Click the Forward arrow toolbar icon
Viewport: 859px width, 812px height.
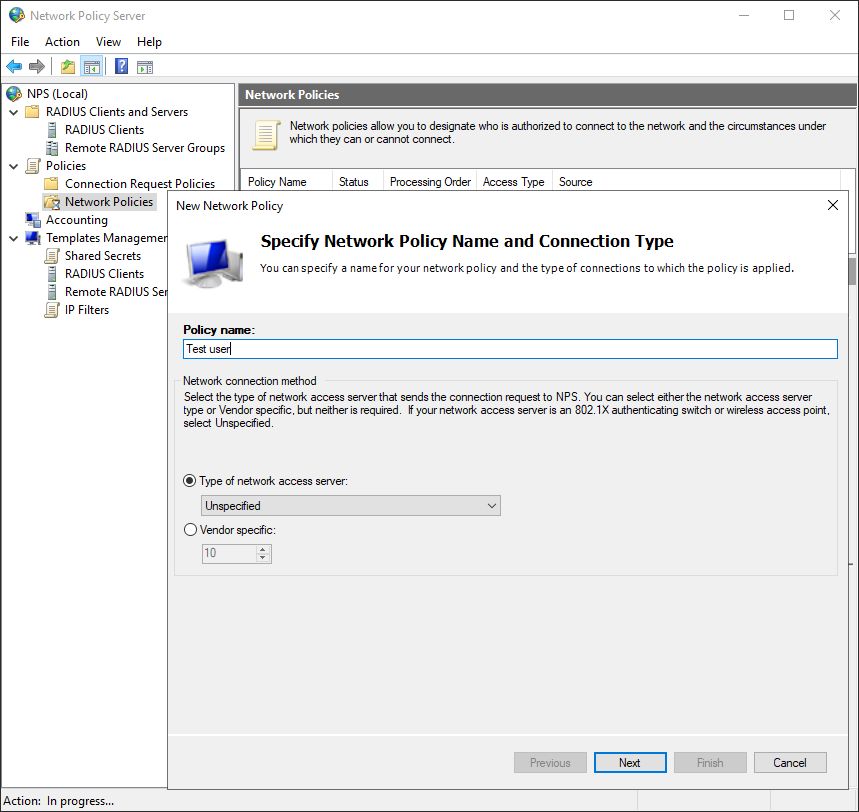point(37,67)
